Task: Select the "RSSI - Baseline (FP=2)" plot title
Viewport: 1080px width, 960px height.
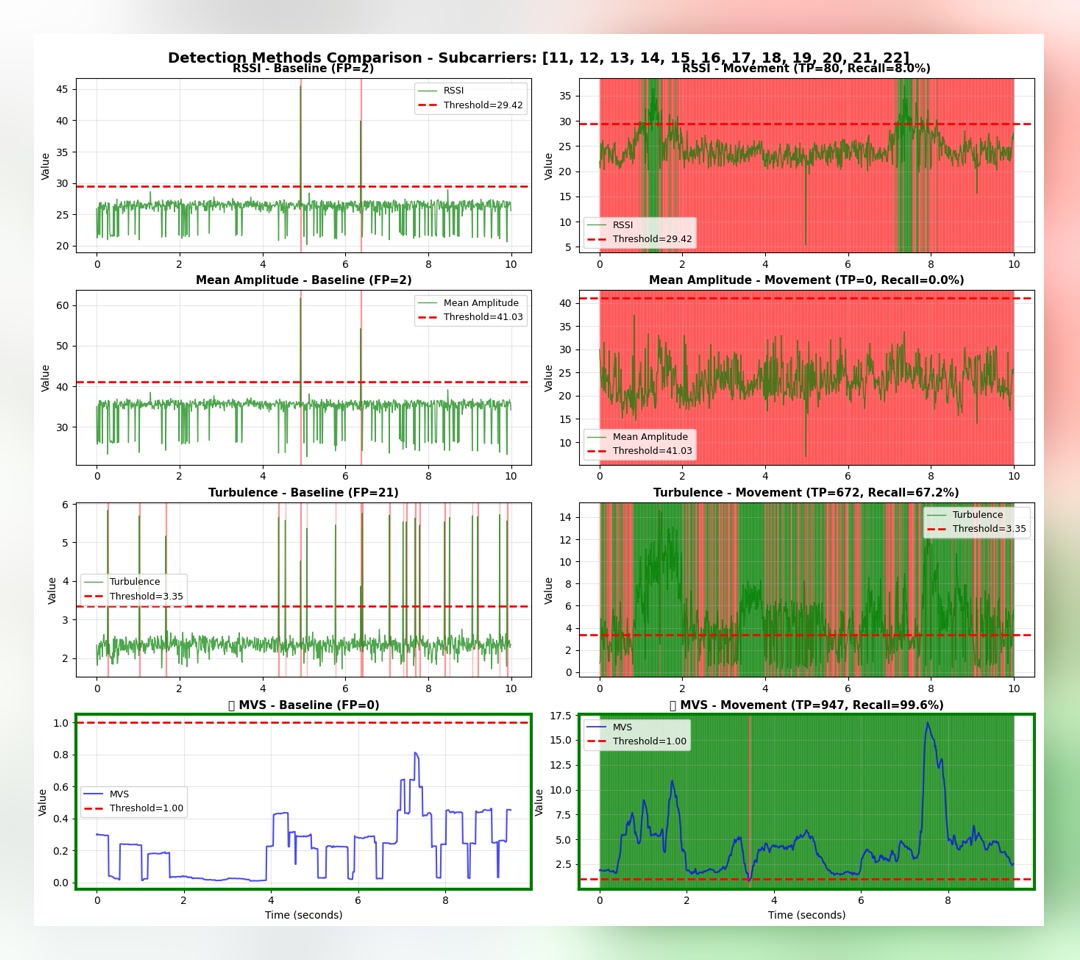Action: (x=303, y=68)
